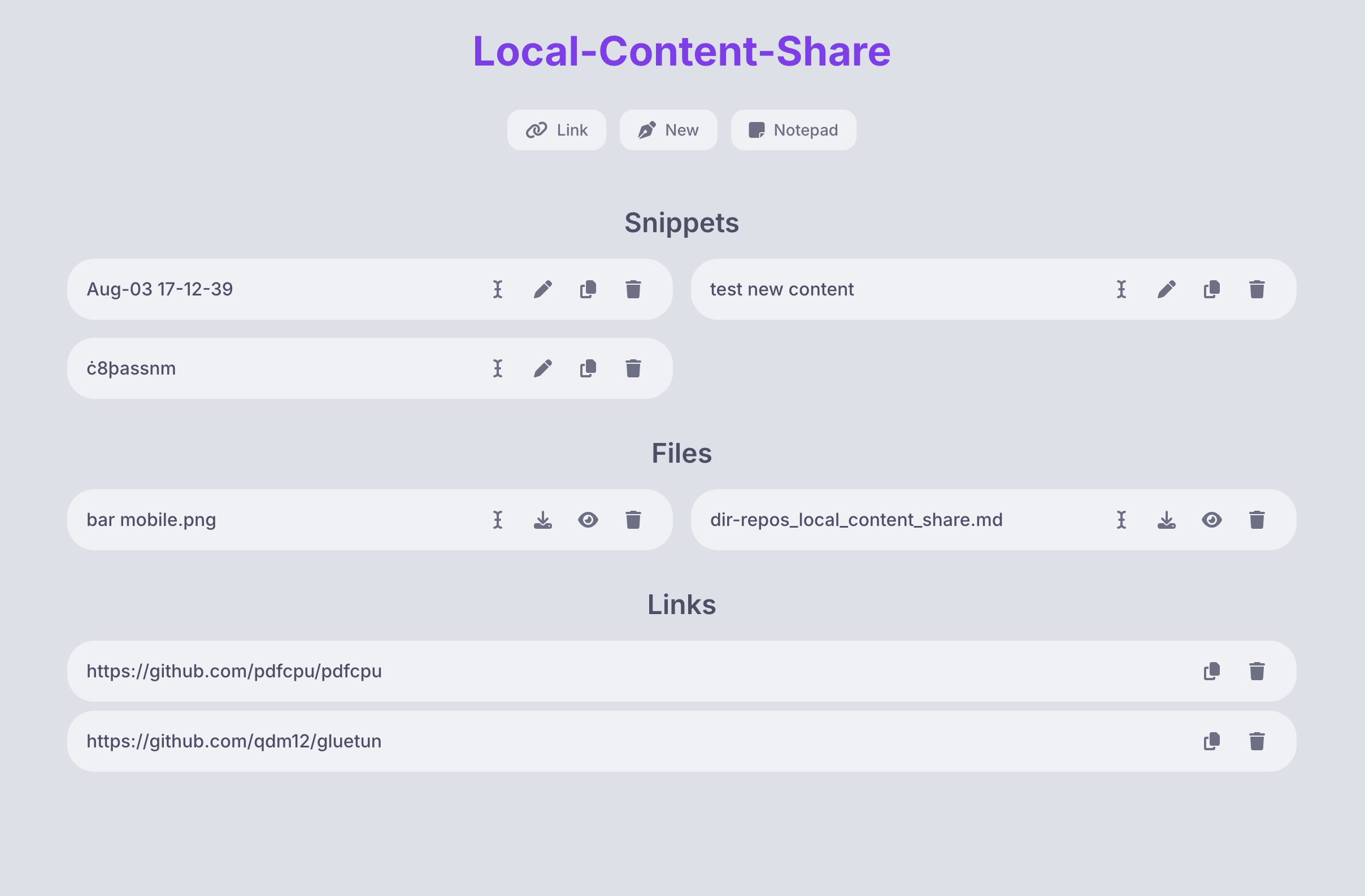Rename bar mobile.png using the text cursor icon

pyautogui.click(x=498, y=520)
